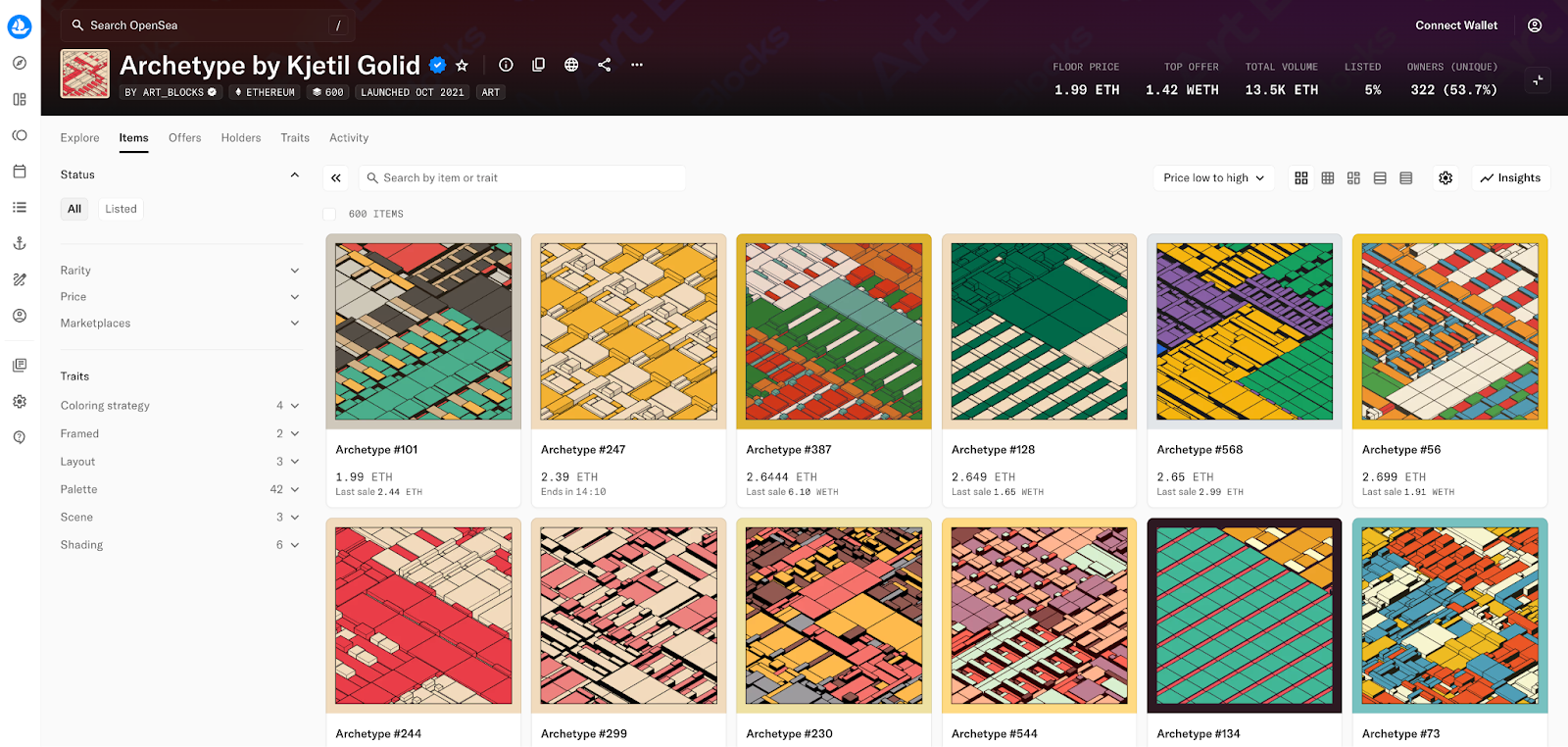The width and height of the screenshot is (1568, 747).
Task: Expand the Coloring strategy trait
Action: [x=181, y=406]
